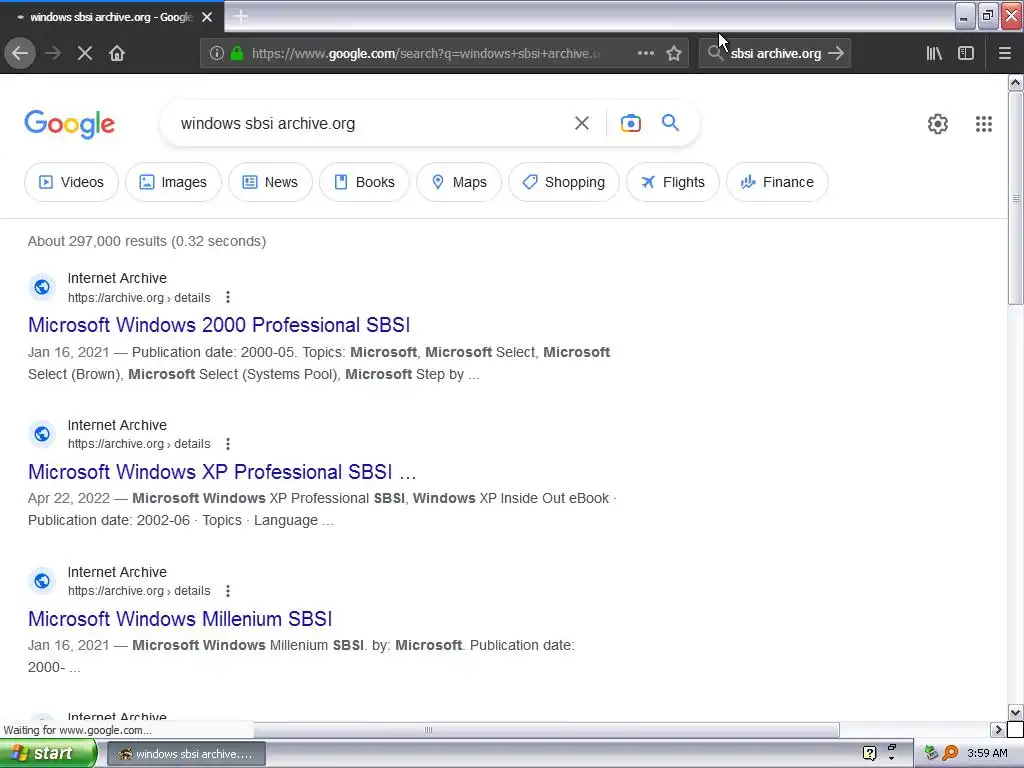
Task: Click the results count text
Action: pos(147,241)
